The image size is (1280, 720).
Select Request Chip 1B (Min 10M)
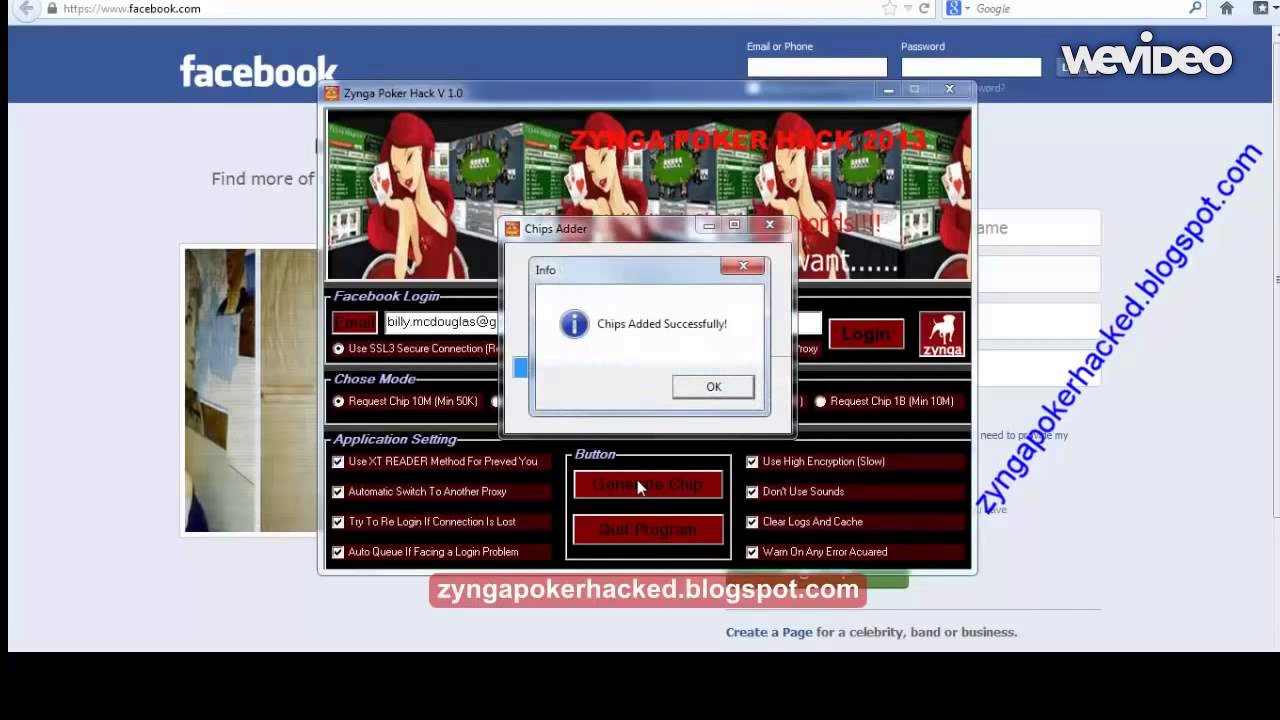tap(821, 401)
